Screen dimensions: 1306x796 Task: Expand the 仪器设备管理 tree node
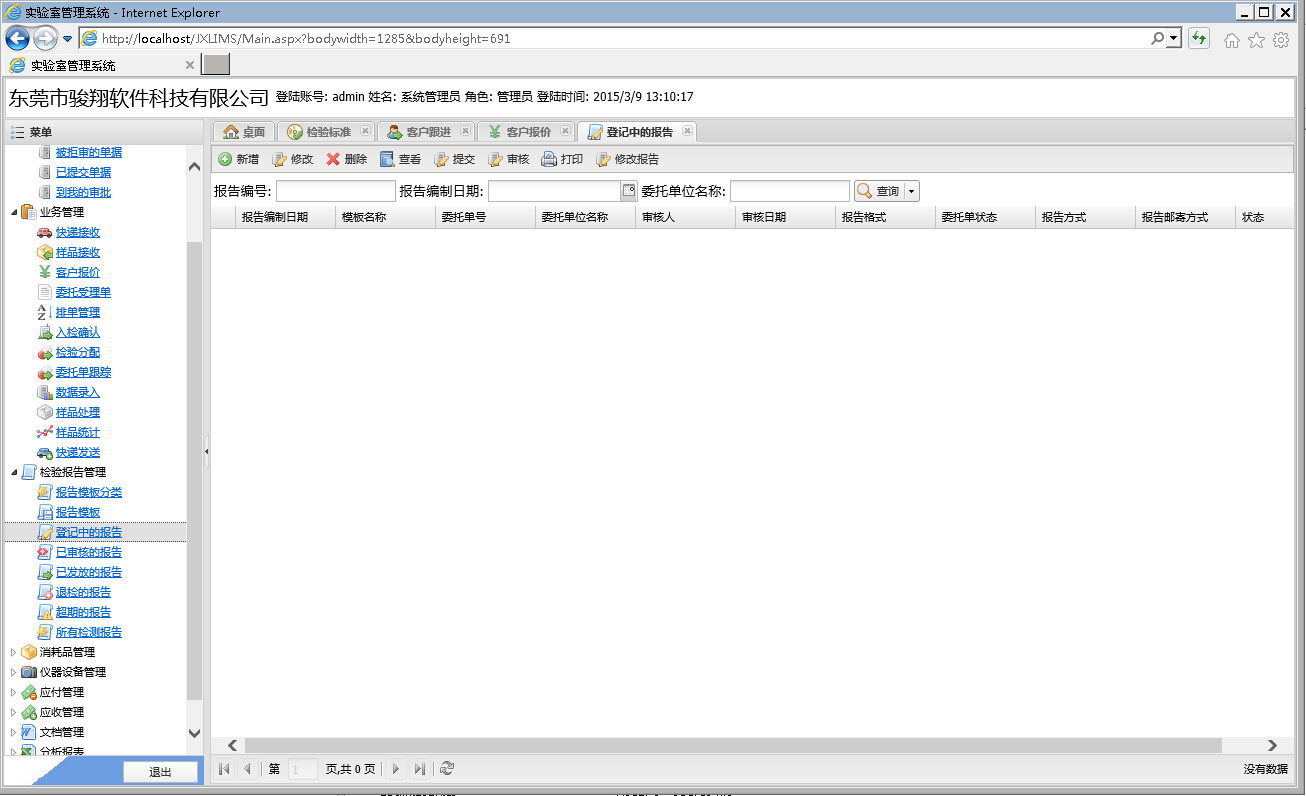[x=13, y=672]
